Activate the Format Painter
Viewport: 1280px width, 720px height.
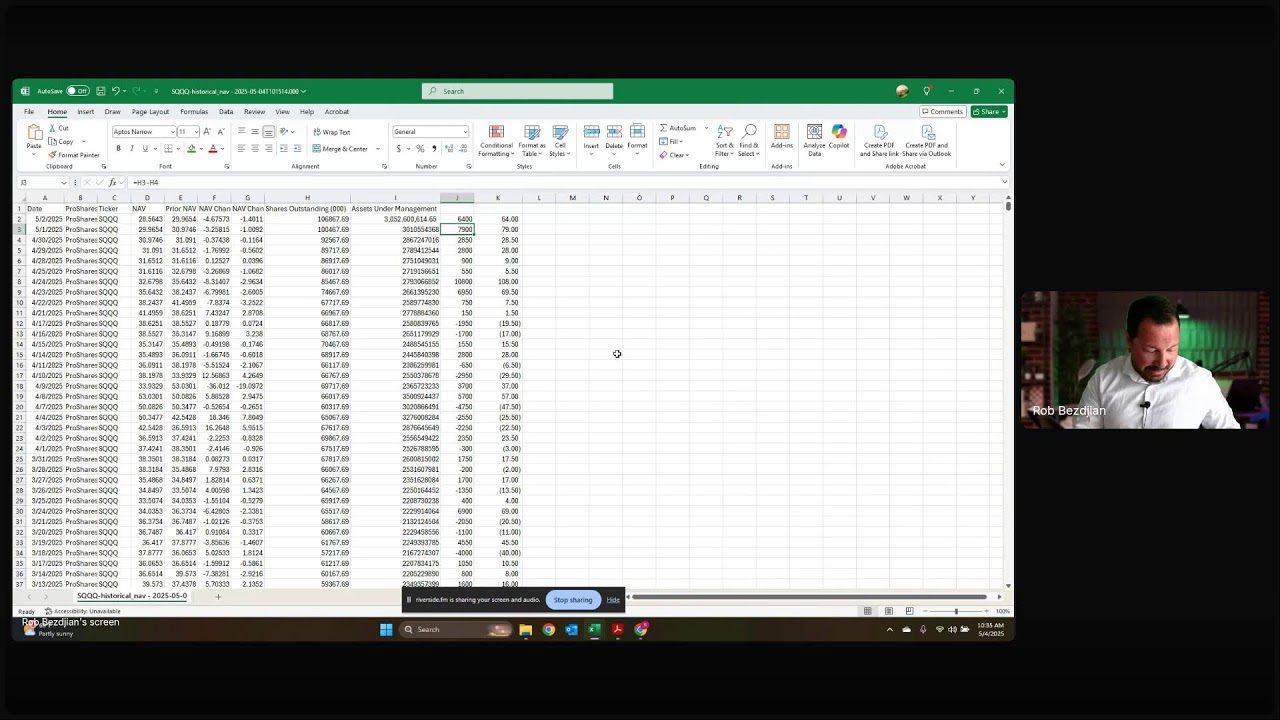74,155
